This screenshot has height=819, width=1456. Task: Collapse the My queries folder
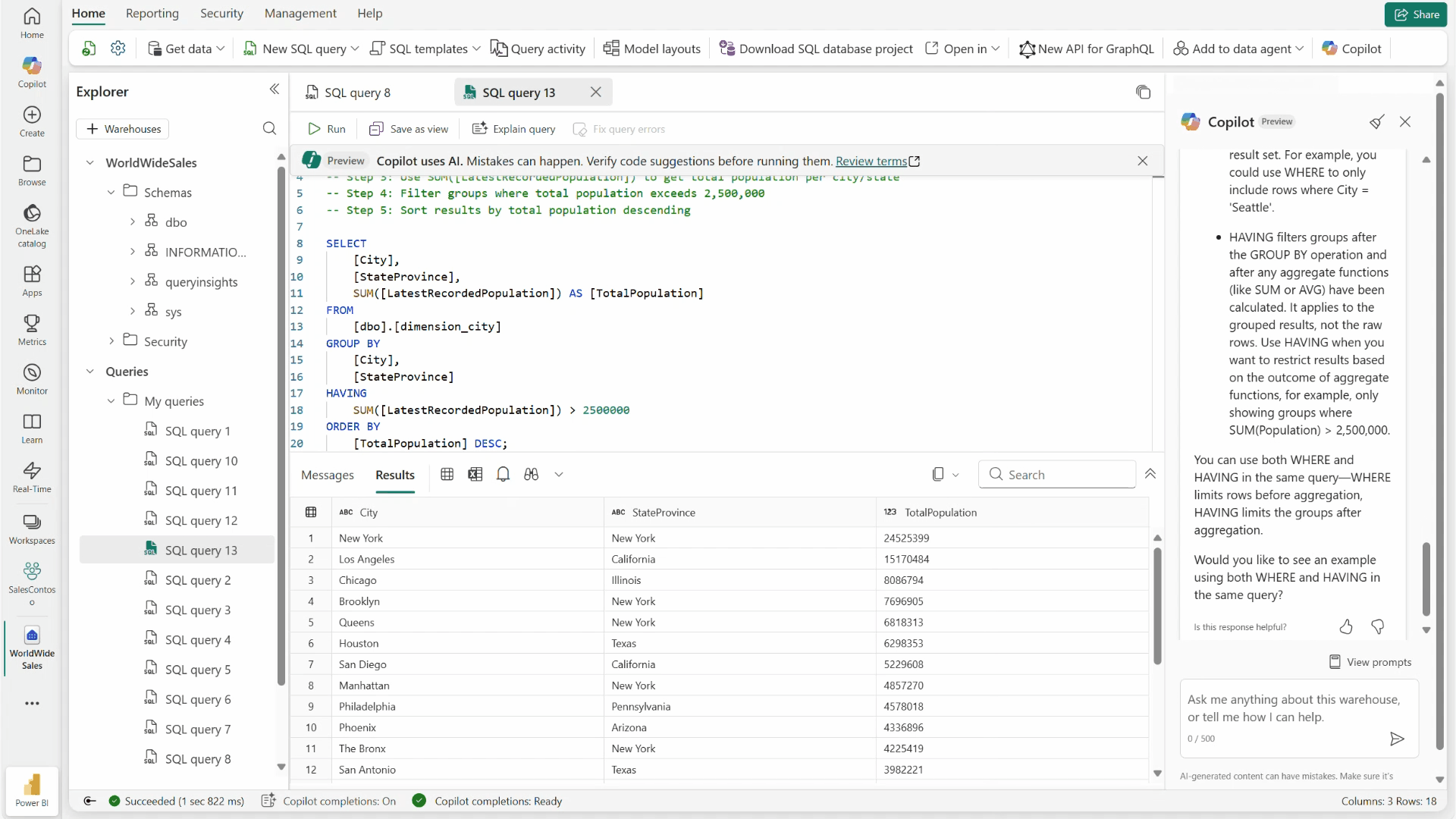click(x=111, y=401)
